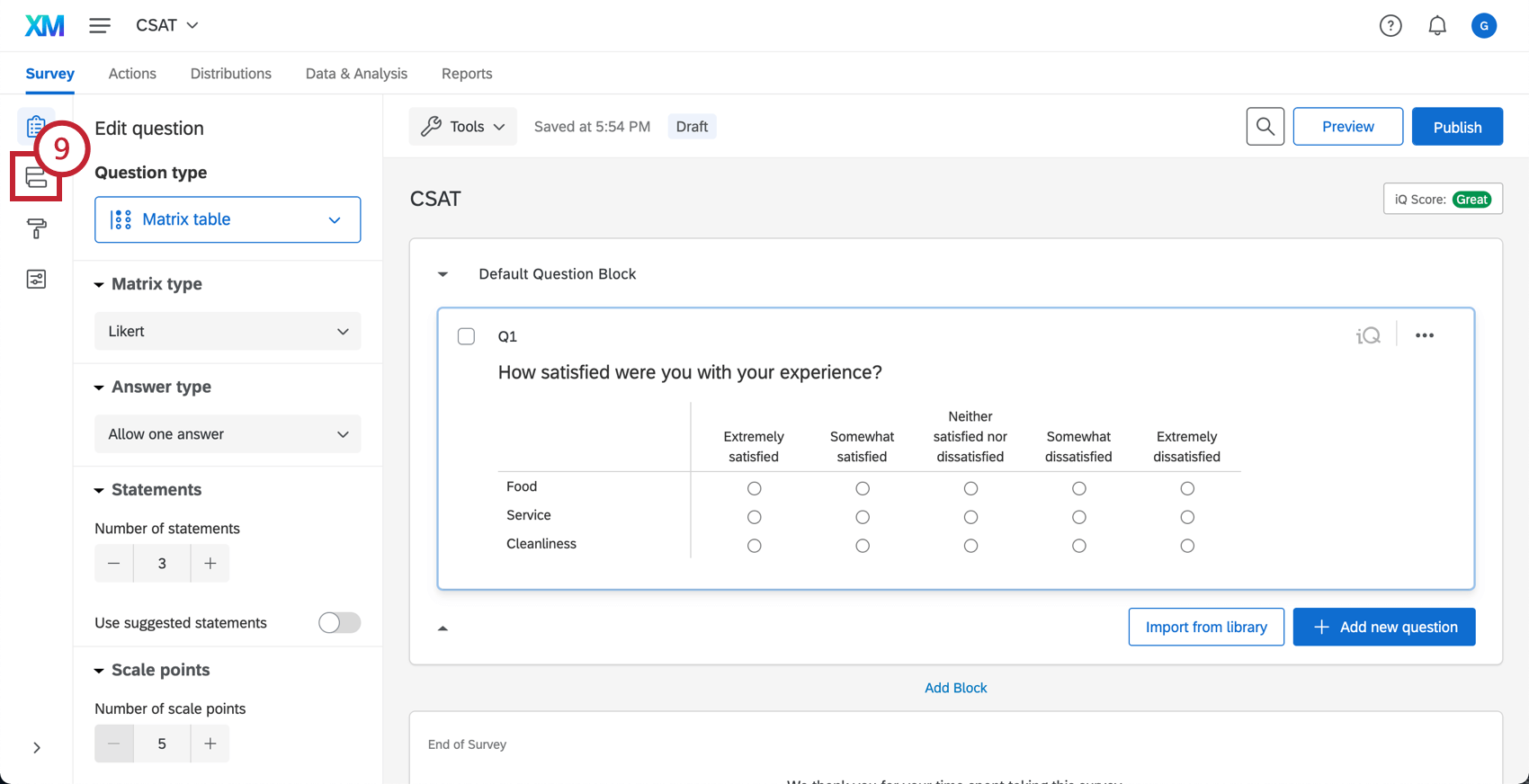Viewport: 1529px width, 784px height.
Task: Check the Q1 question checkbox
Action: pyautogui.click(x=466, y=336)
